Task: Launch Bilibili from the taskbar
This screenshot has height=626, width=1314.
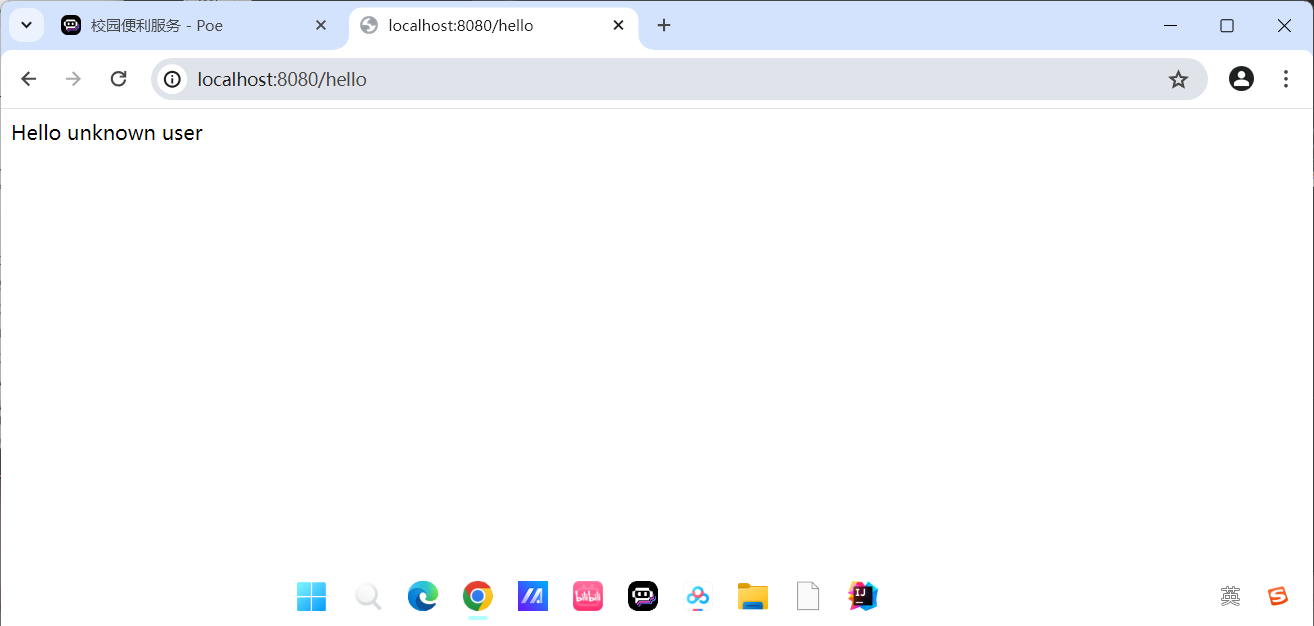Action: pos(588,596)
